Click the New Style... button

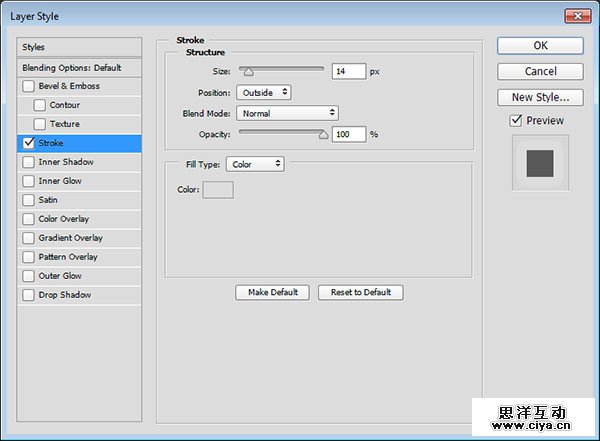540,97
